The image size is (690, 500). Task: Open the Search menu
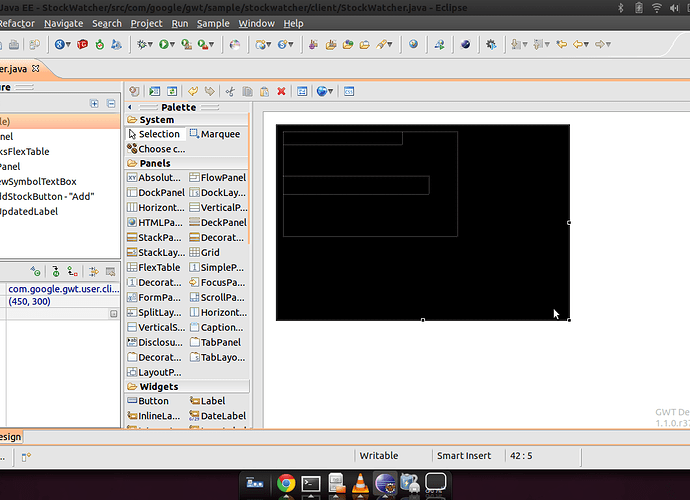point(106,23)
